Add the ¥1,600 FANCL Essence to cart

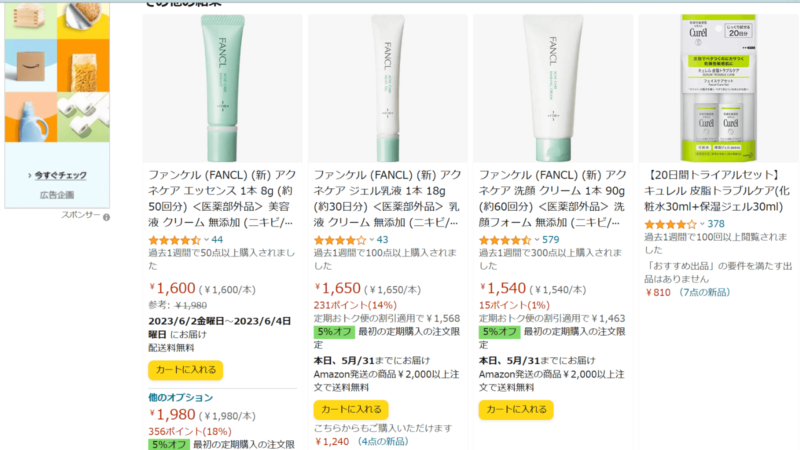coord(186,370)
